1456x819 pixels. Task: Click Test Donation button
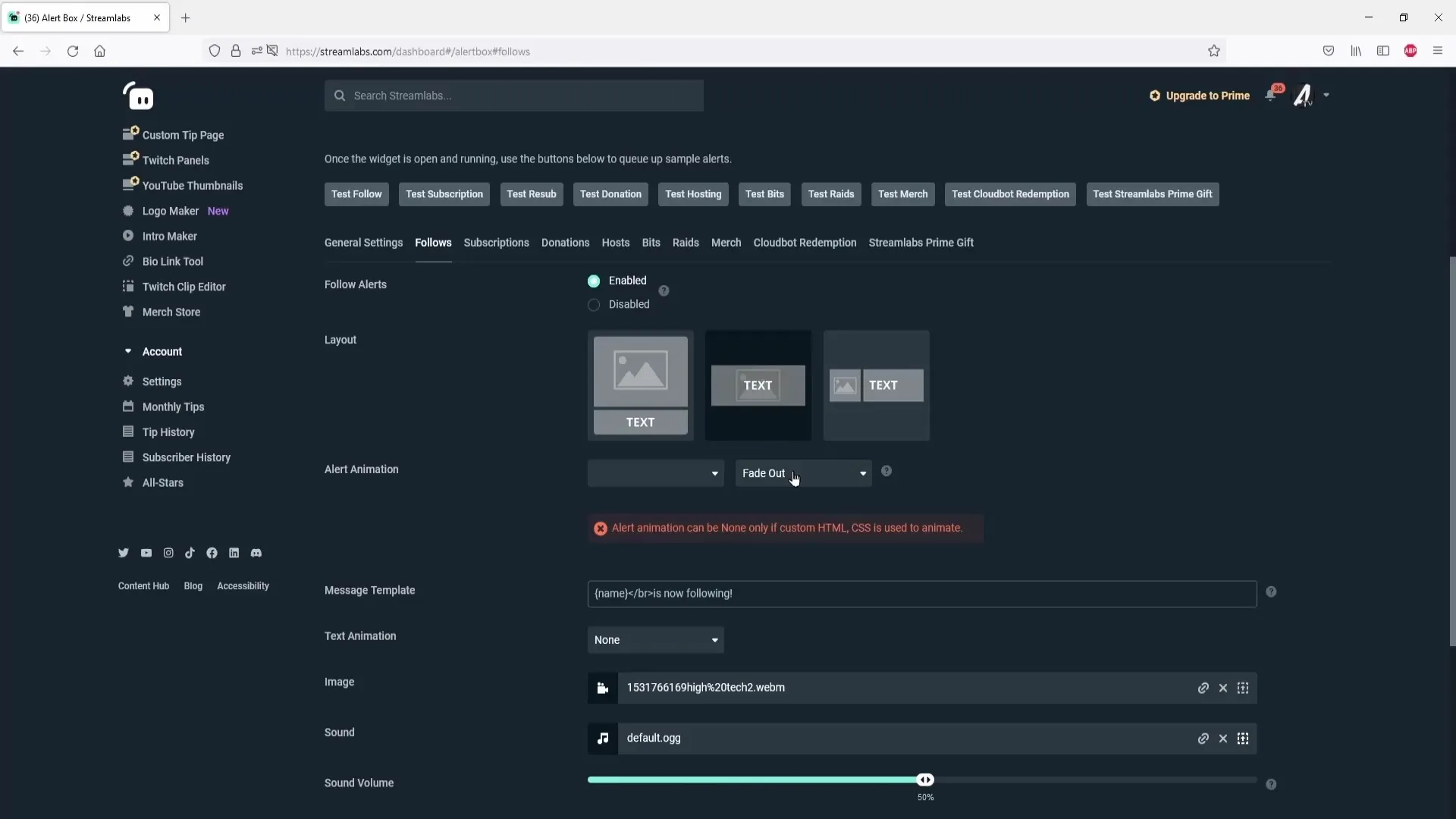[x=610, y=194]
